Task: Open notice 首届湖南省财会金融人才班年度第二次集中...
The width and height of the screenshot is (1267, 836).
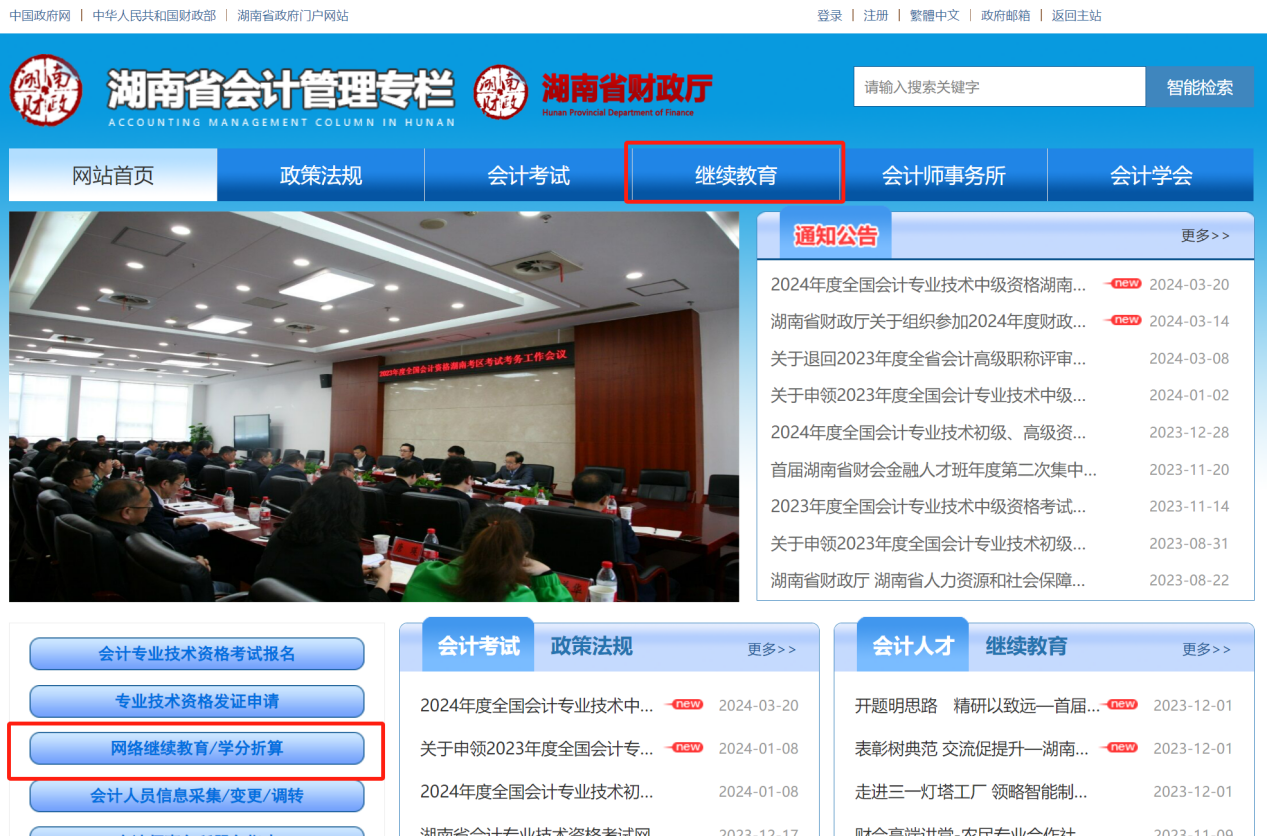Action: 933,470
